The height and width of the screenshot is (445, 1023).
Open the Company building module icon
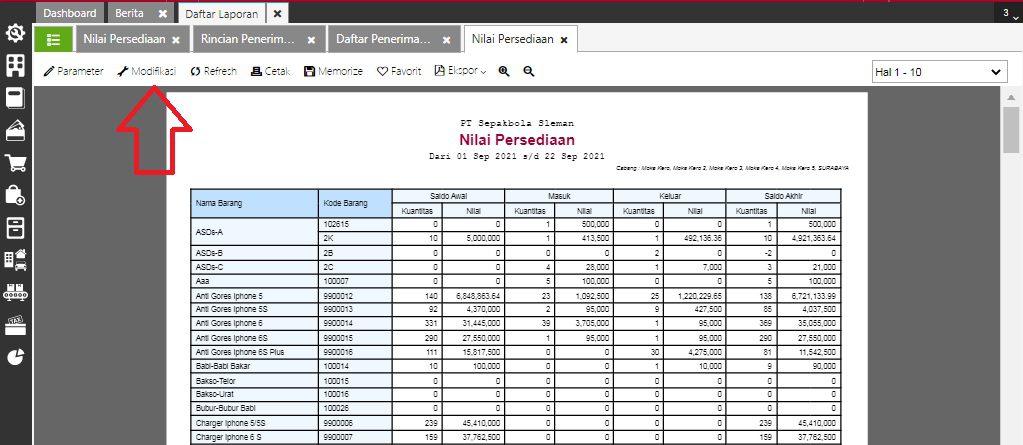click(x=16, y=65)
